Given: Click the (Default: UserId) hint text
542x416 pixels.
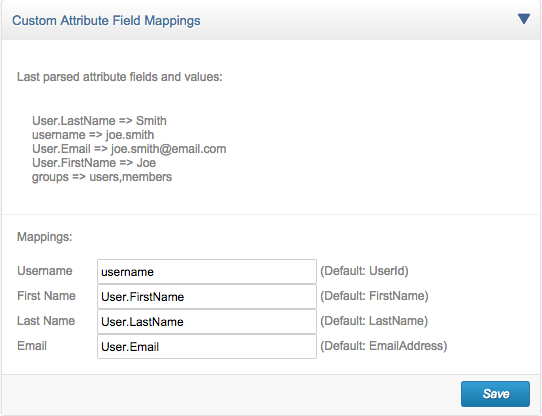Looking at the screenshot, I should tap(364, 271).
